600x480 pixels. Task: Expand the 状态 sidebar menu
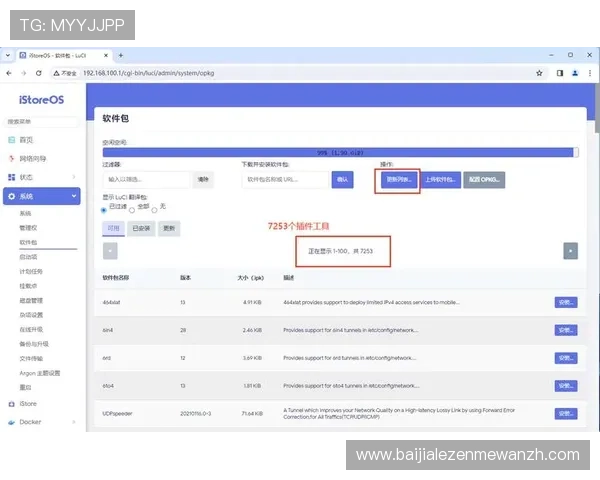(x=74, y=177)
